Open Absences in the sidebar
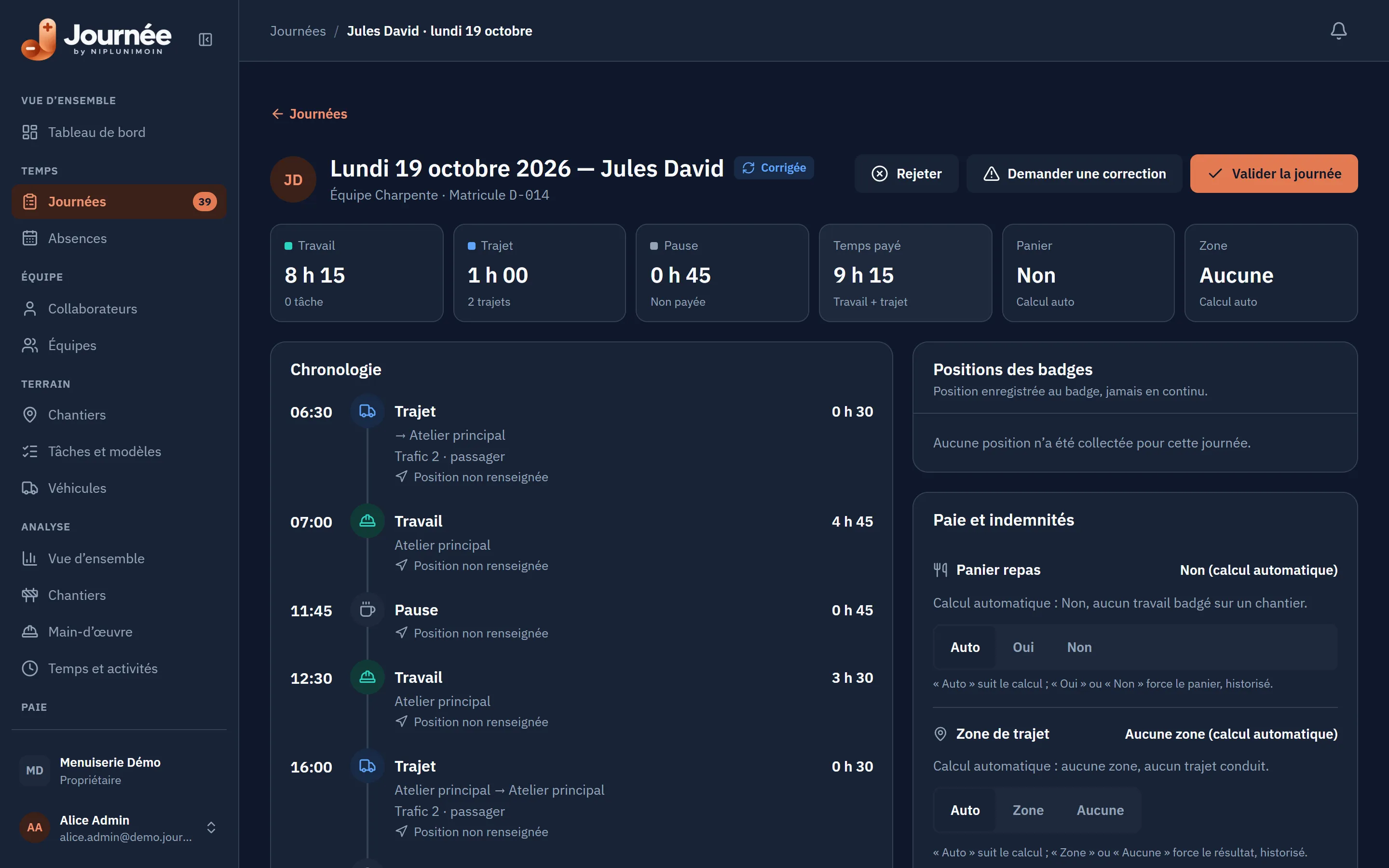The height and width of the screenshot is (868, 1389). (x=119, y=238)
